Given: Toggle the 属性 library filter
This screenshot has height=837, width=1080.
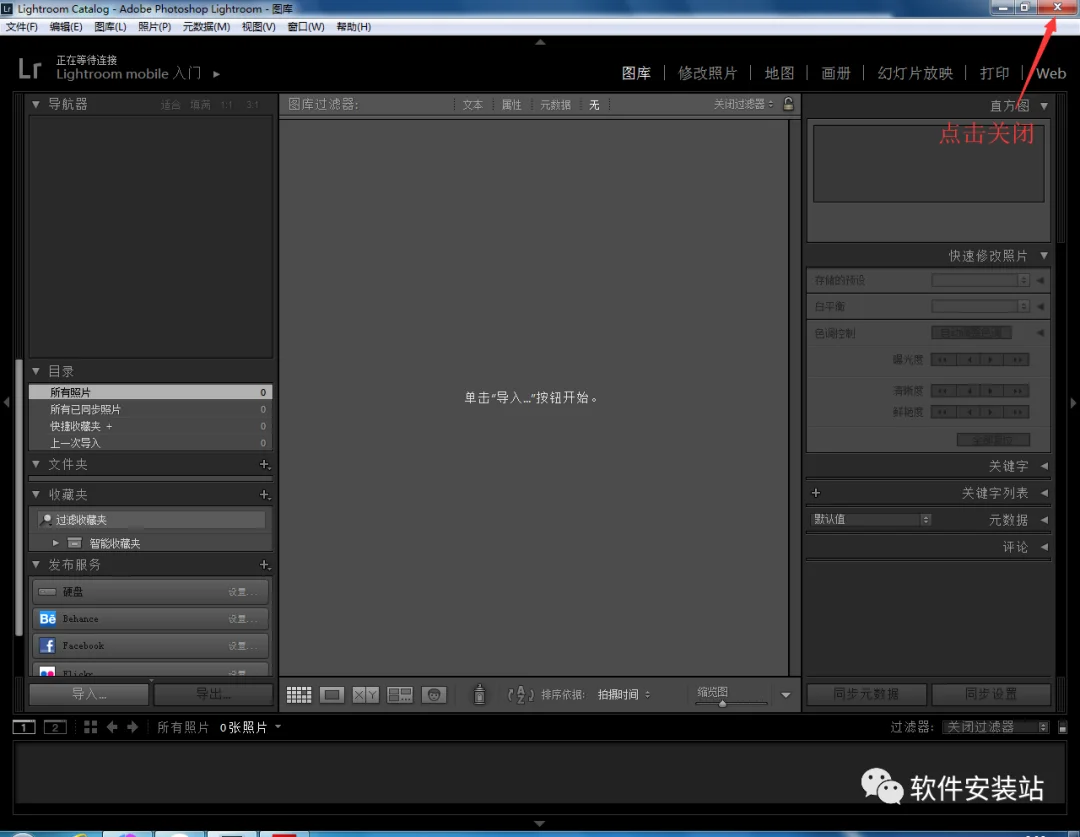Looking at the screenshot, I should click(x=511, y=105).
